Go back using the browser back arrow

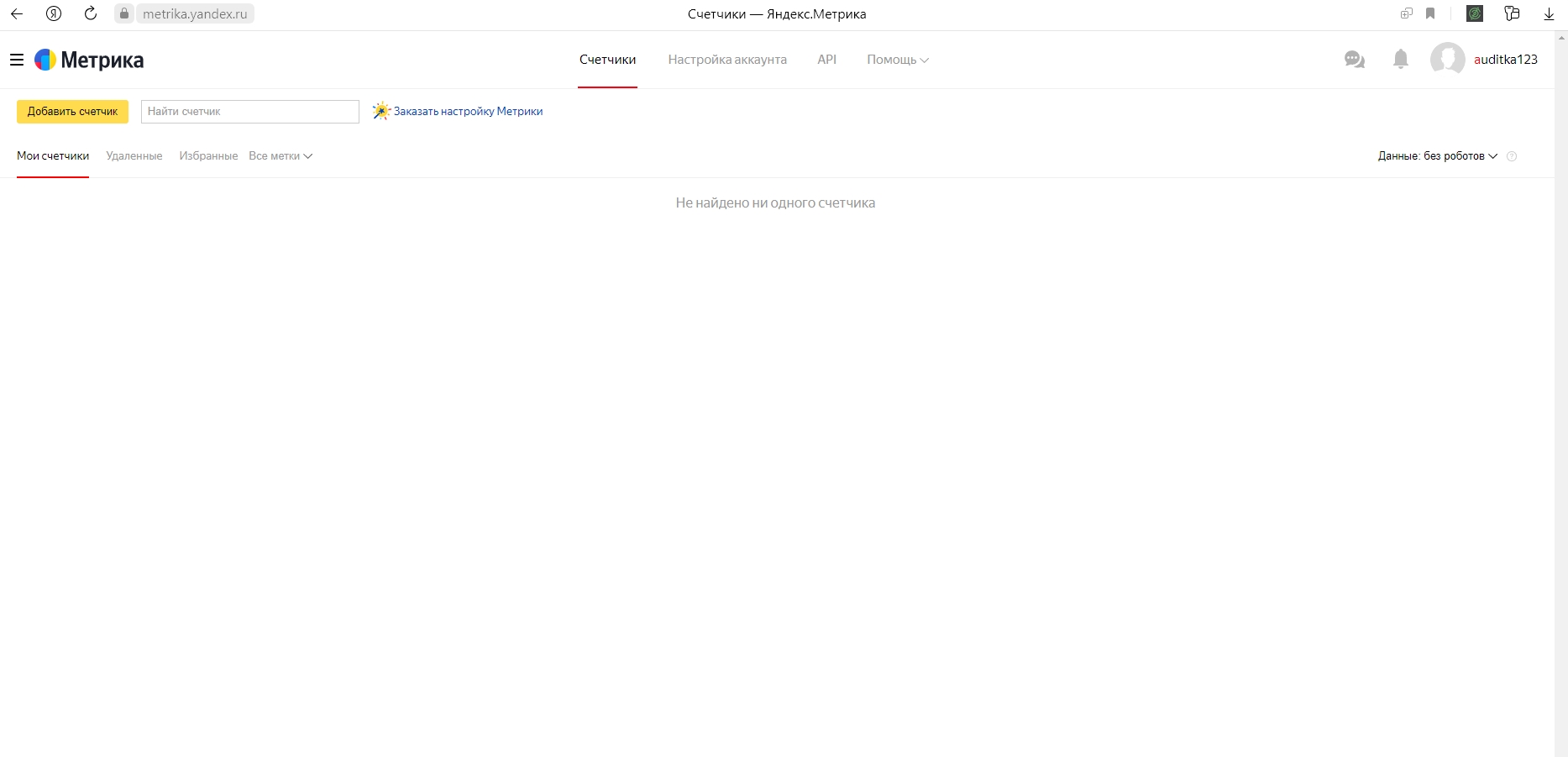pyautogui.click(x=17, y=13)
